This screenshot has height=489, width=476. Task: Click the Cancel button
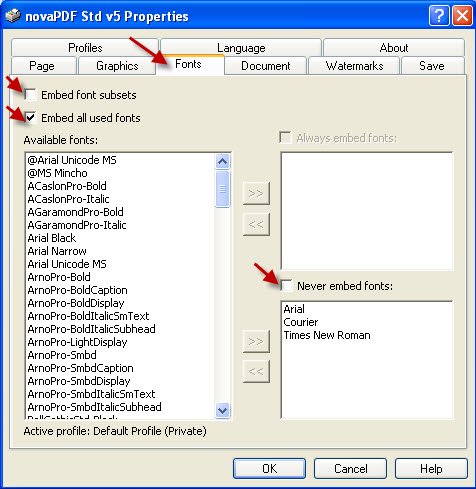click(350, 469)
